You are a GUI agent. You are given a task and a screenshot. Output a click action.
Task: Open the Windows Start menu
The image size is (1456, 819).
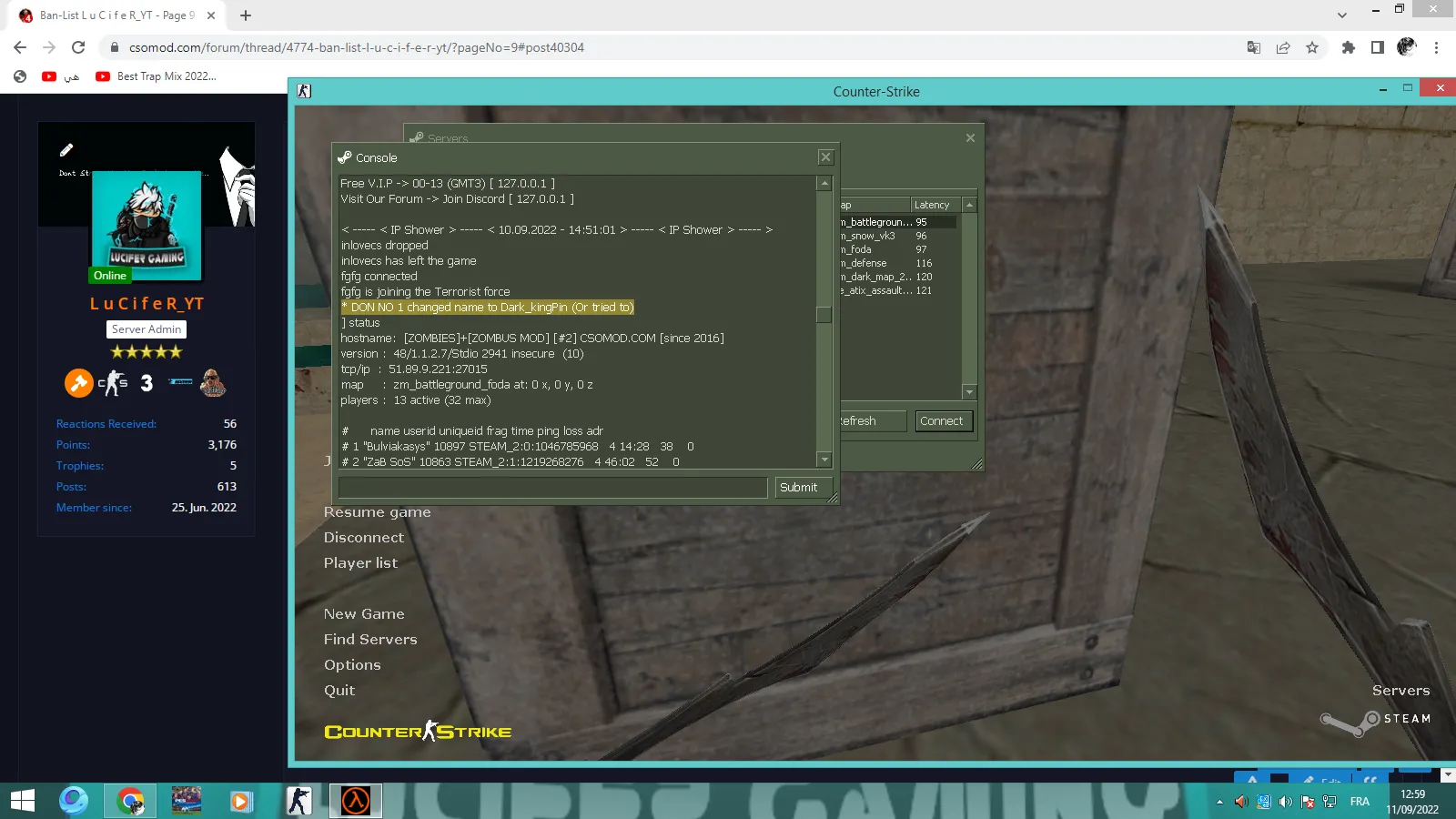[23, 801]
